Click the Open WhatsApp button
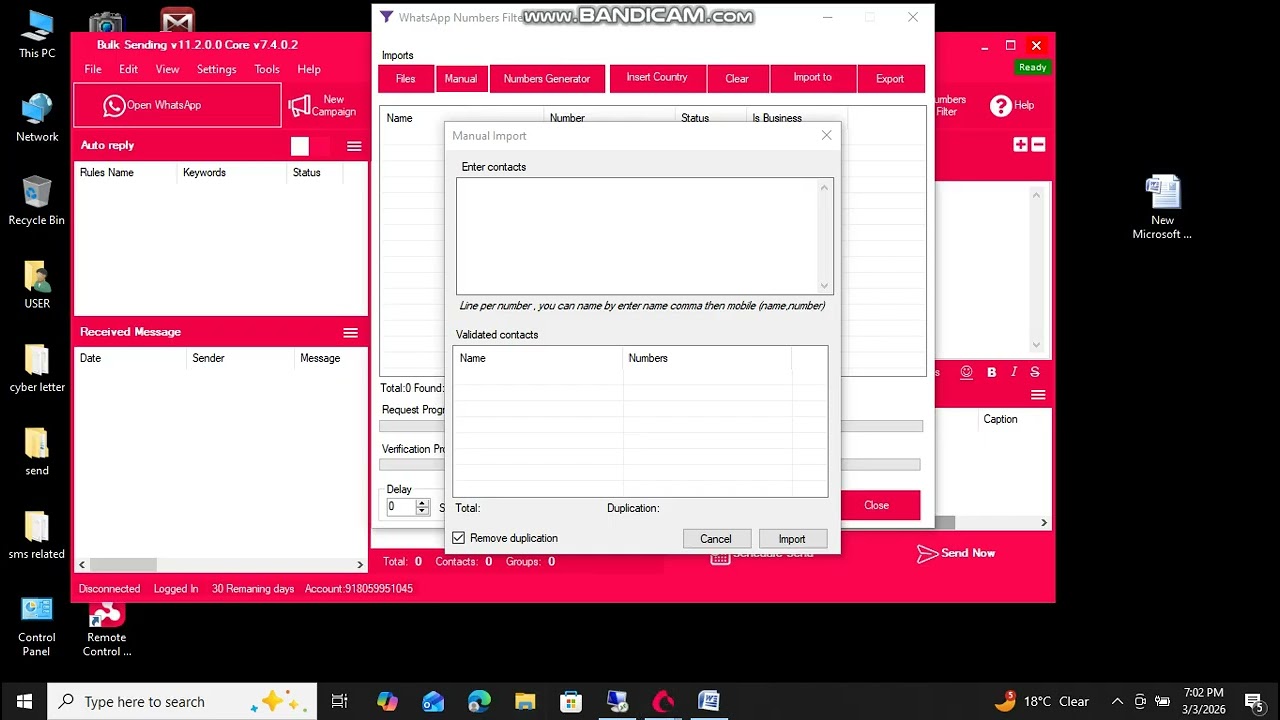 coord(177,105)
